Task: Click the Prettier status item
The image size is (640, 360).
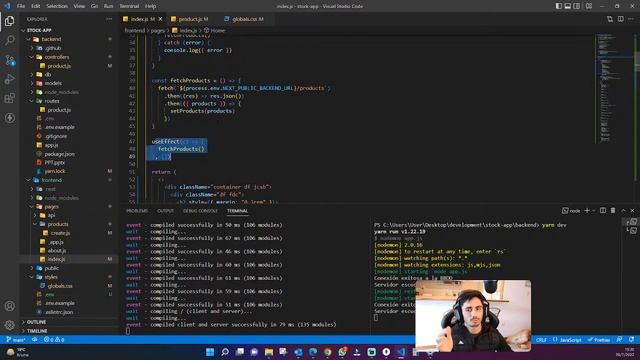Action: coord(599,340)
